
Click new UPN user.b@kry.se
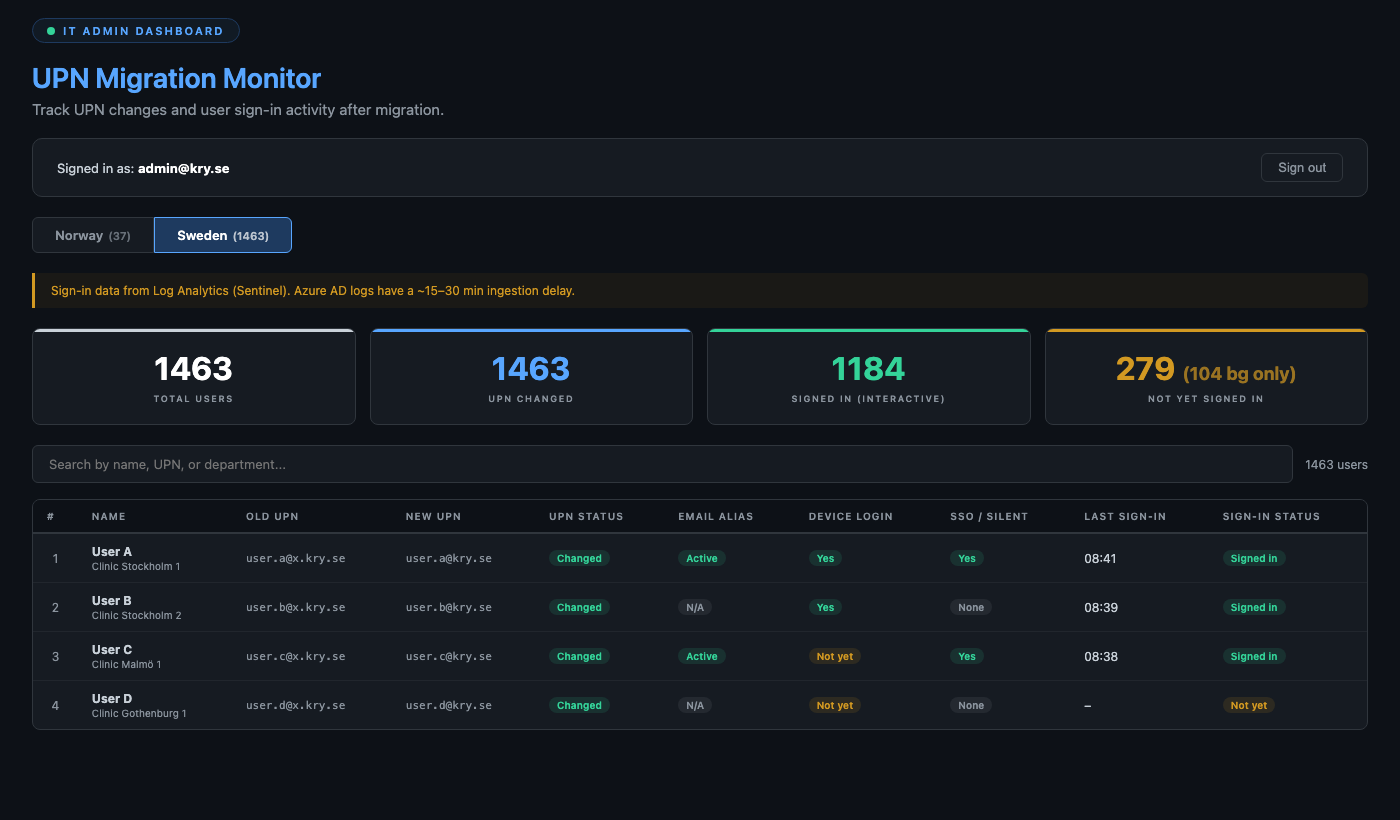[449, 607]
